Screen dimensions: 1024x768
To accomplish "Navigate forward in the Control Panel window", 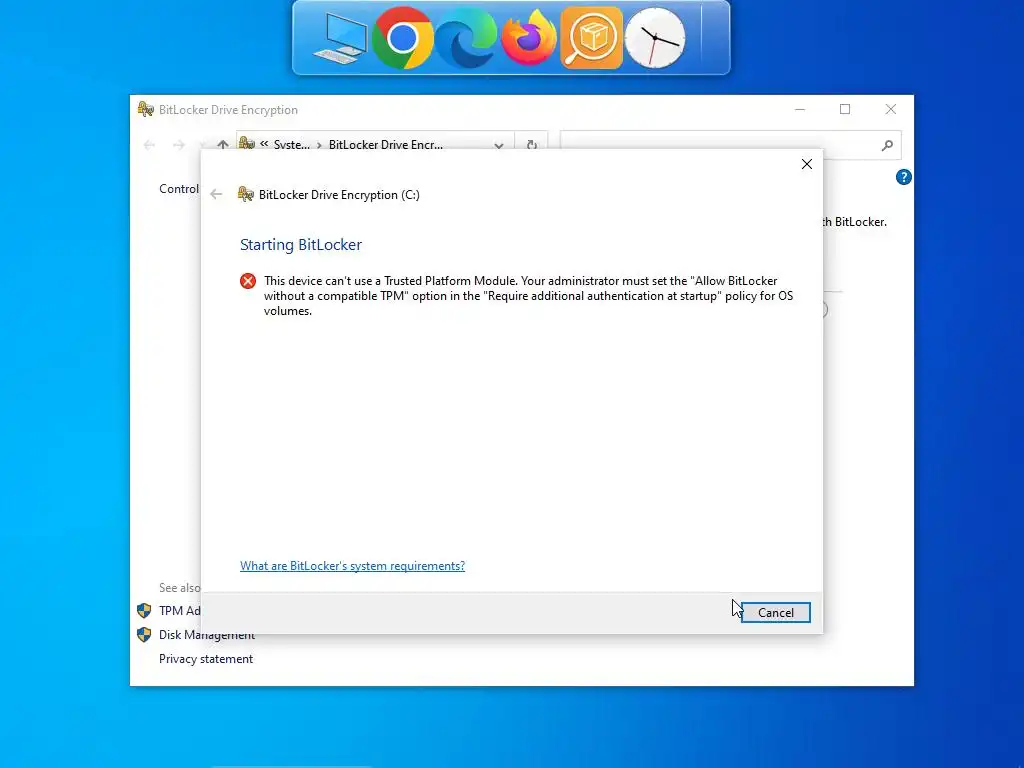I will (x=179, y=145).
